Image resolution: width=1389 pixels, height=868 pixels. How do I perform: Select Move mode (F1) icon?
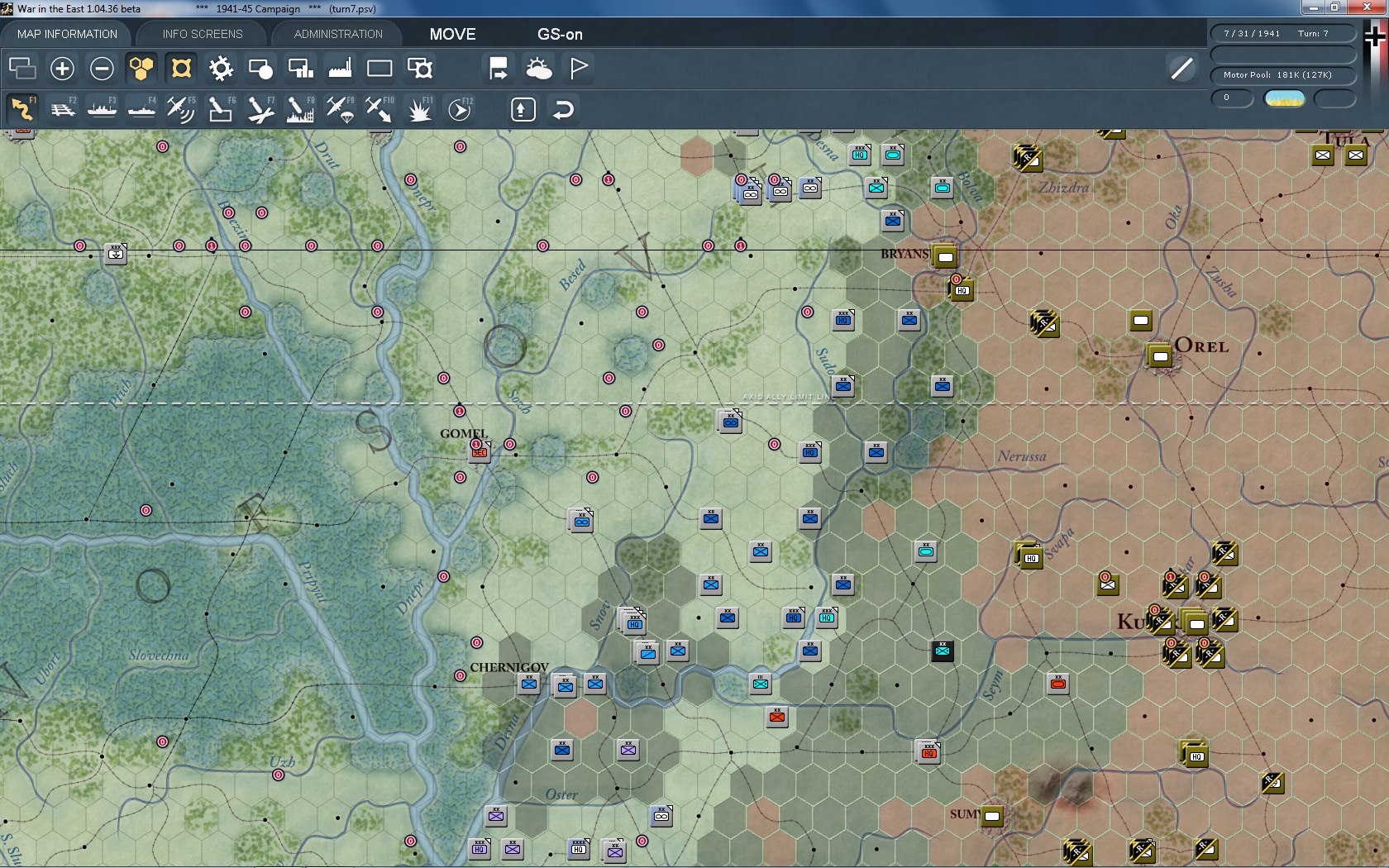[22, 109]
